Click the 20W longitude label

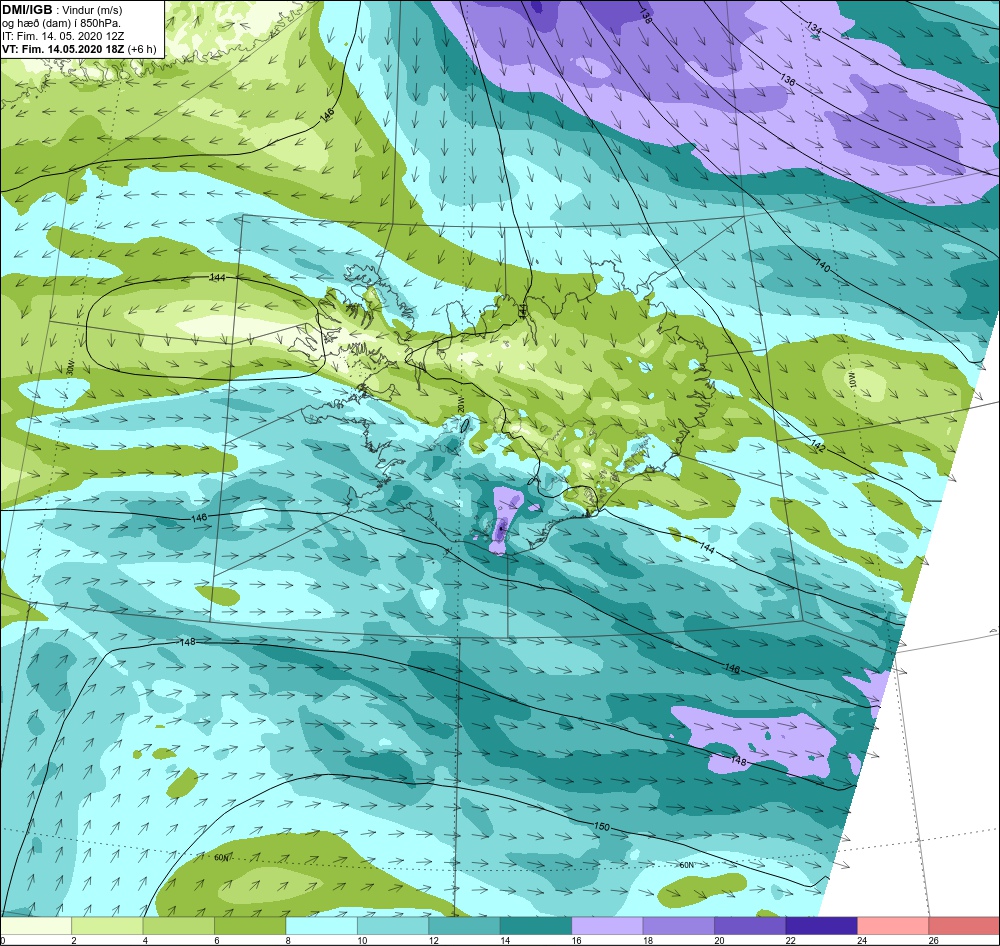460,406
